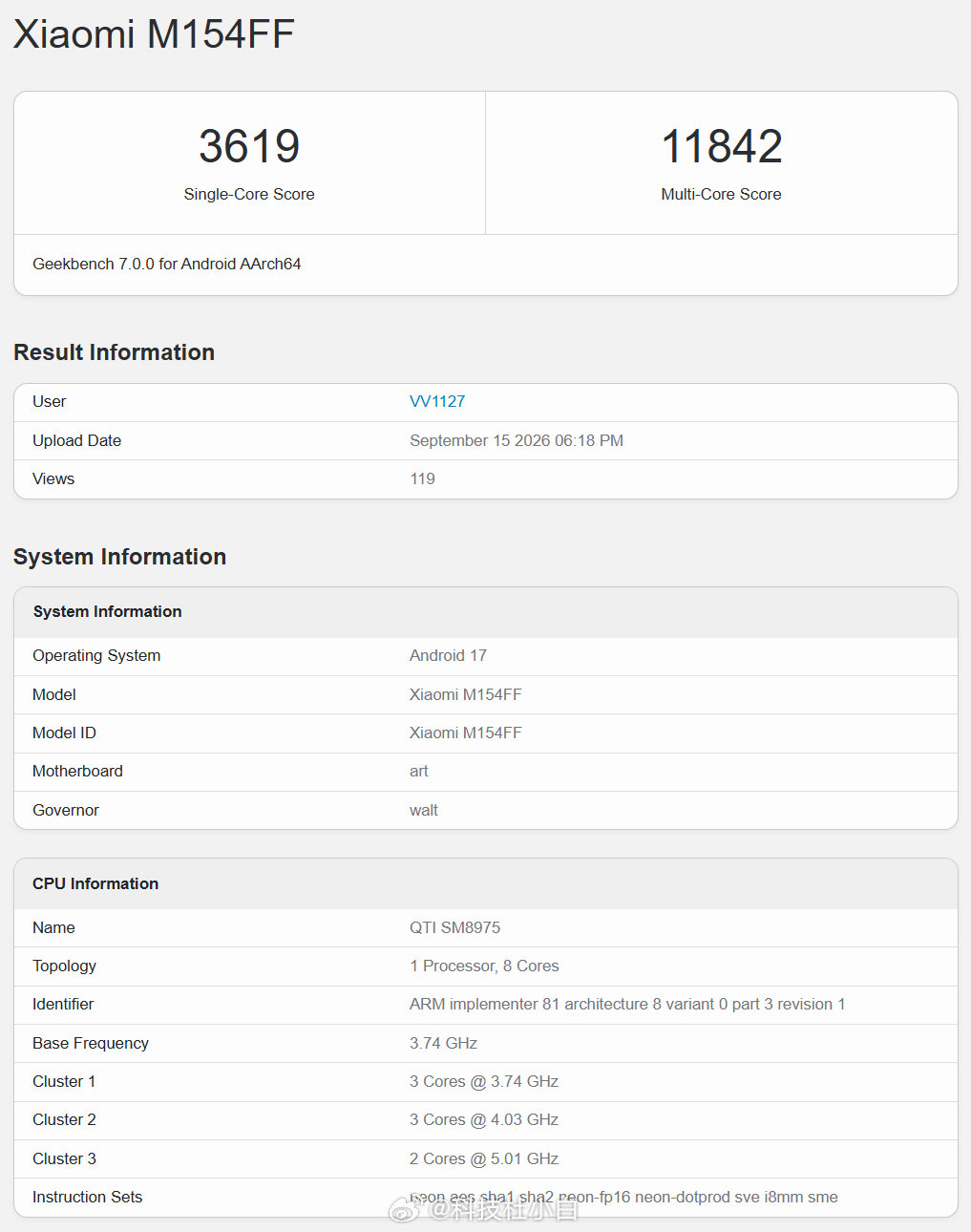Click Cluster 1 value 3 Cores @ 3.74 GHz
The image size is (971, 1232).
point(484,1081)
